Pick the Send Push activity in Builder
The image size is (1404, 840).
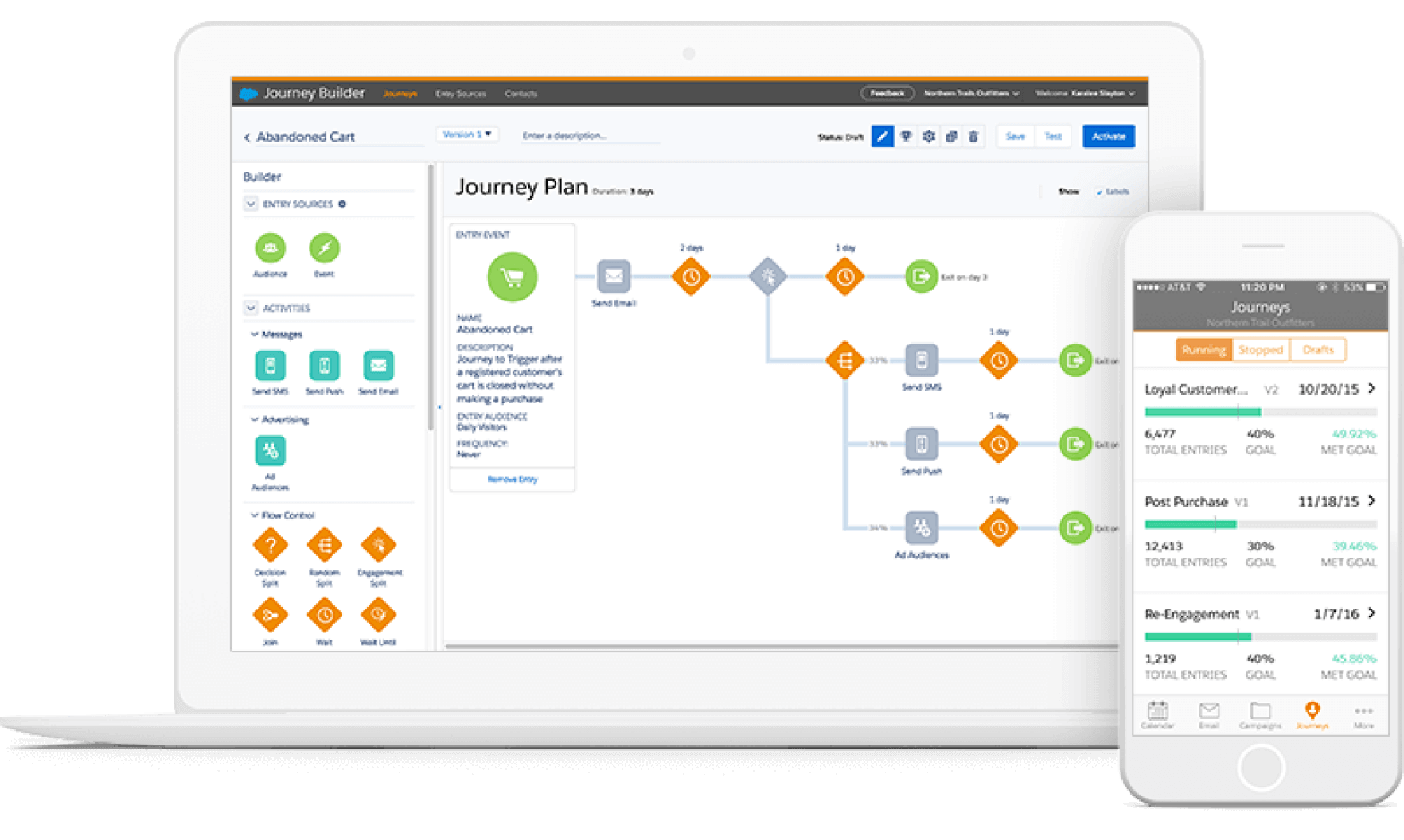324,366
